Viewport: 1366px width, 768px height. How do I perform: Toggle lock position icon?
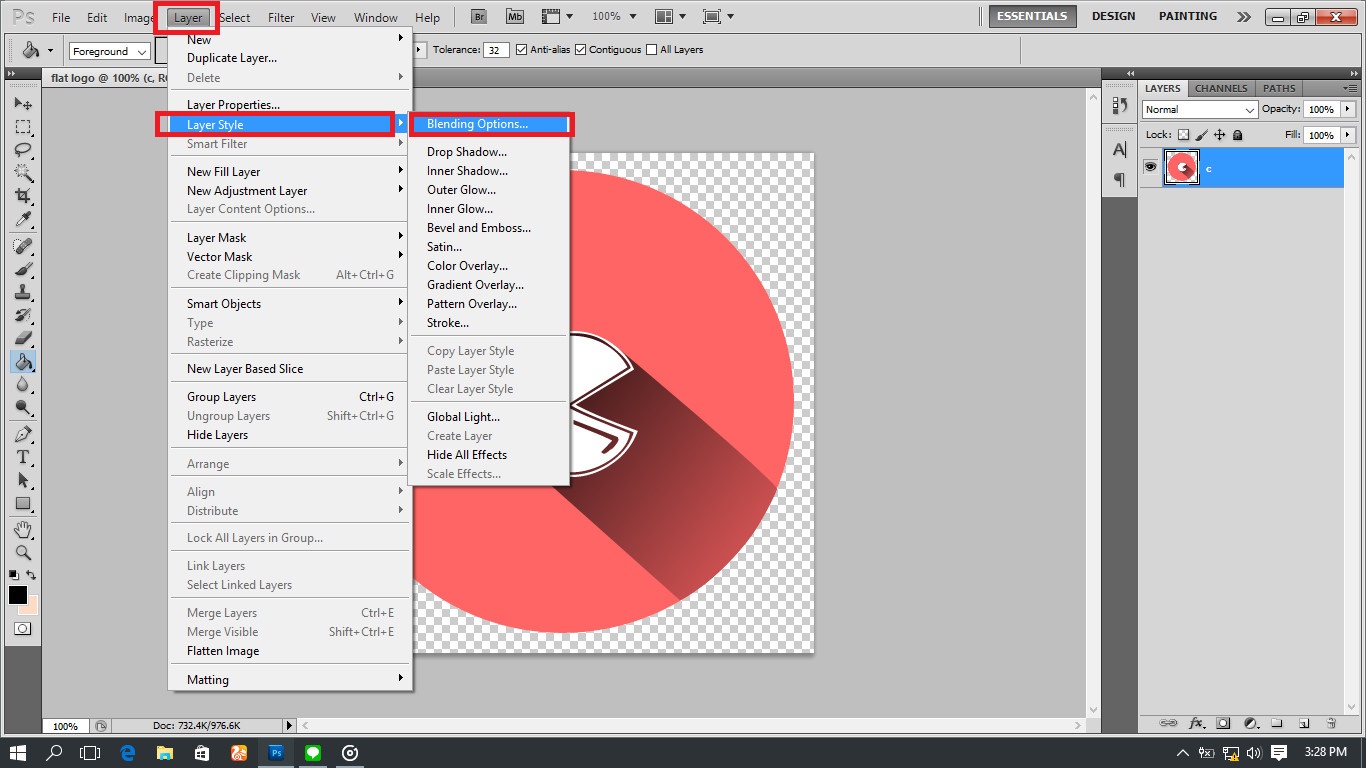(1219, 135)
